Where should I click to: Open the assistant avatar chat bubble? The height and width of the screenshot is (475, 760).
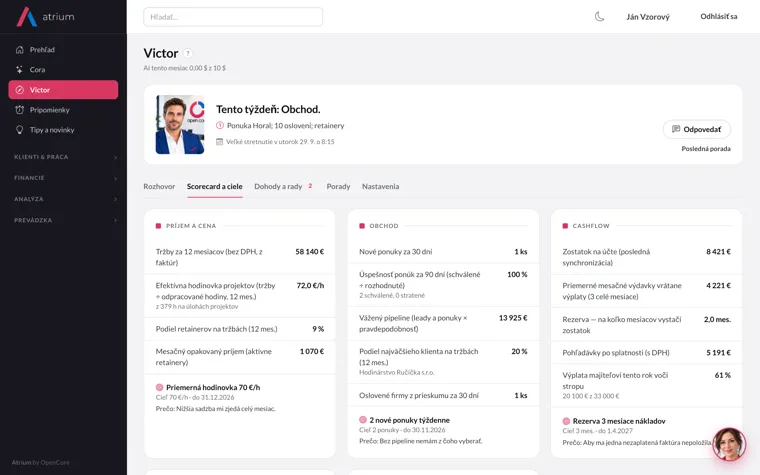729,444
